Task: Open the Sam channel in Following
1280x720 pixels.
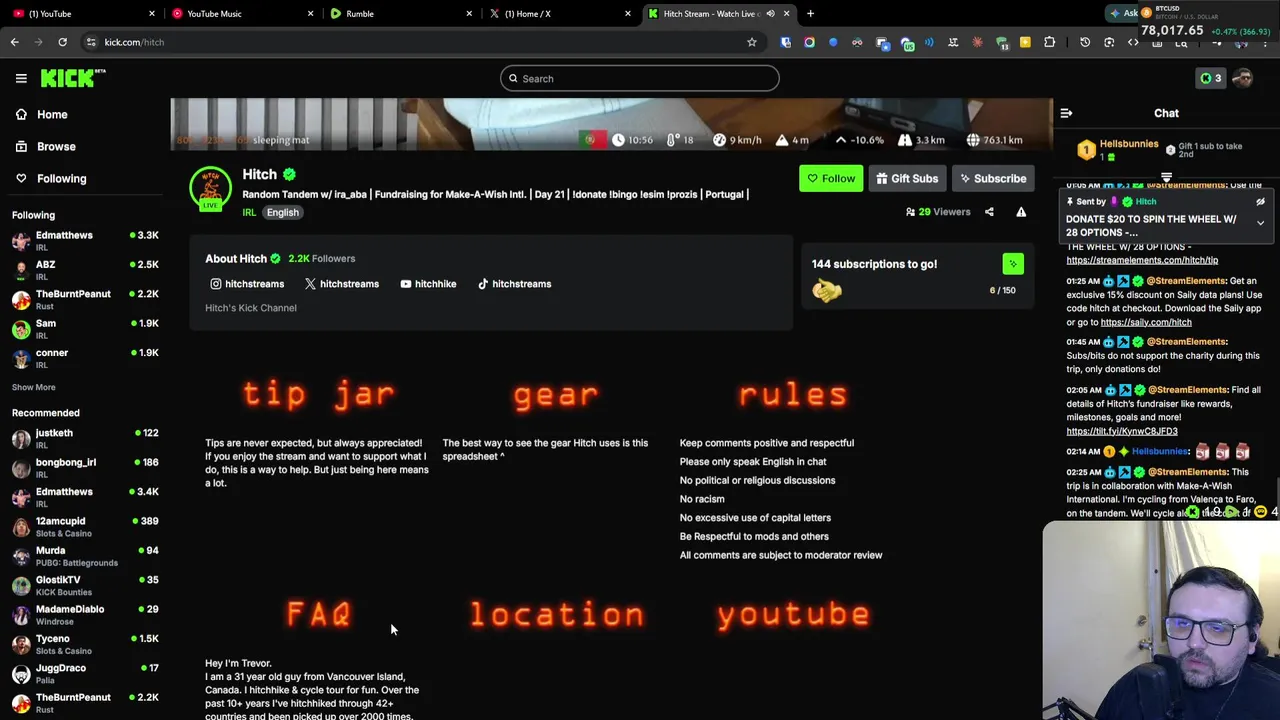Action: (x=85, y=329)
